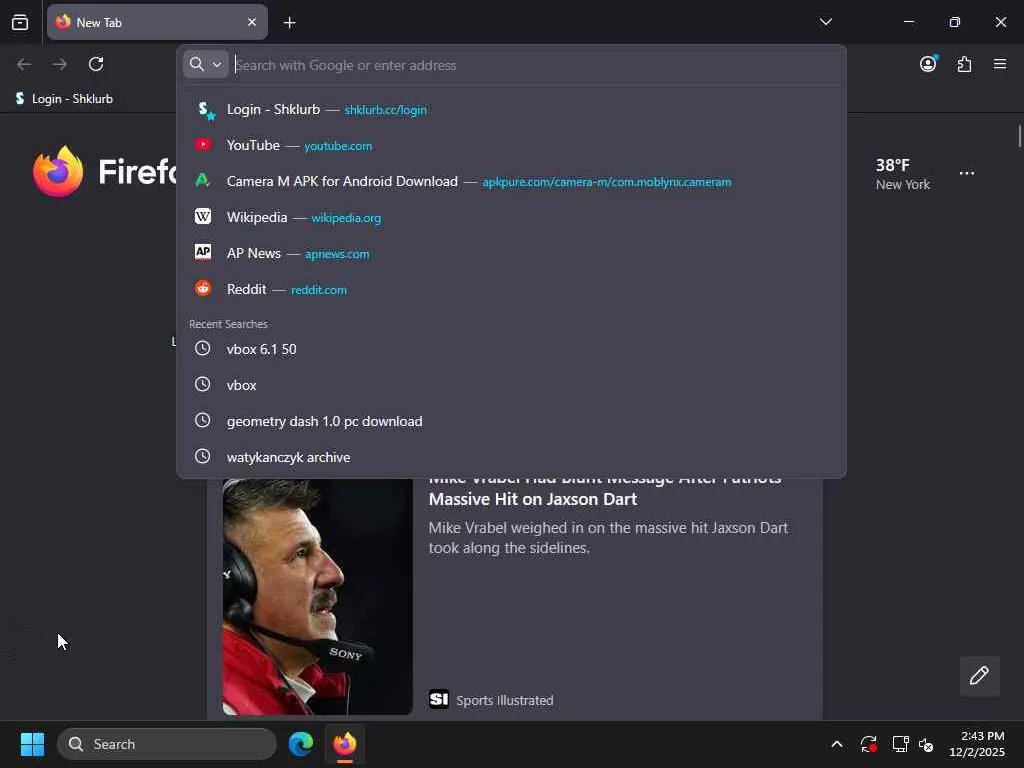1024x768 pixels.
Task: Click the AP News favicon
Action: tap(203, 252)
